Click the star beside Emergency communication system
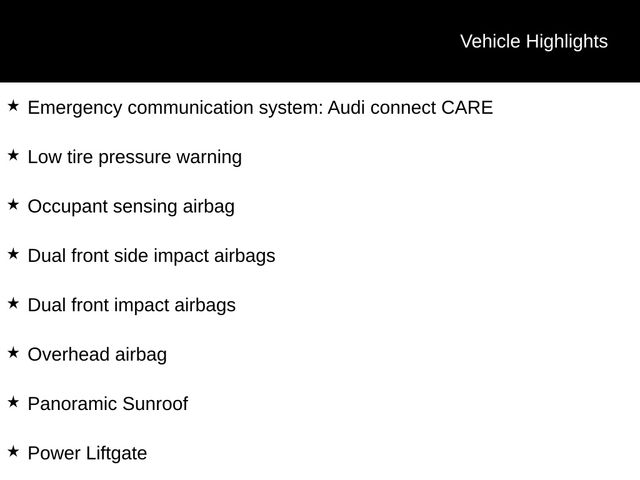The height and width of the screenshot is (480, 640). click(x=12, y=106)
